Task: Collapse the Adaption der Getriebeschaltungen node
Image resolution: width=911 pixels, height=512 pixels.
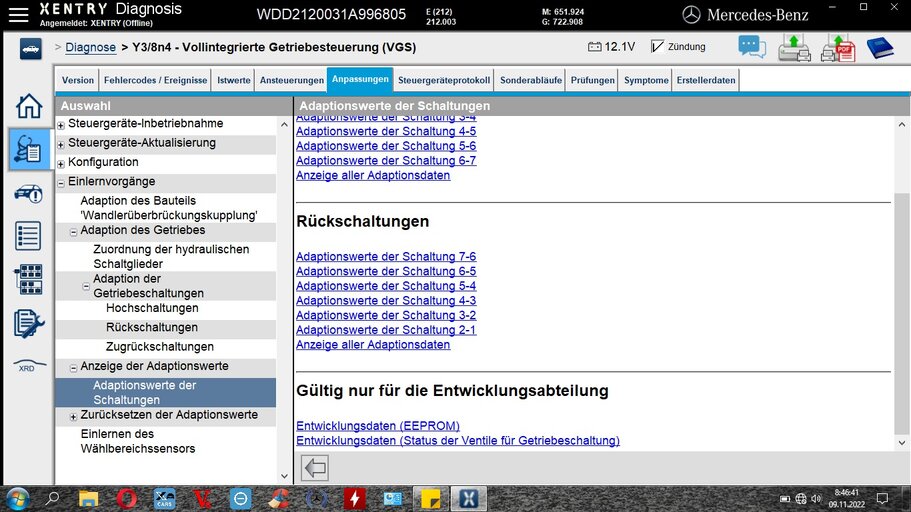Action: point(86,287)
